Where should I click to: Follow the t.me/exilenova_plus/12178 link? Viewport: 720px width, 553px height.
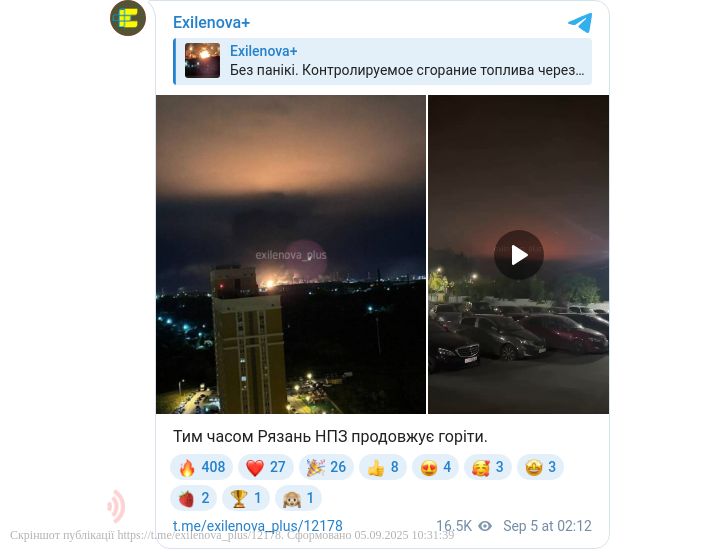258,526
